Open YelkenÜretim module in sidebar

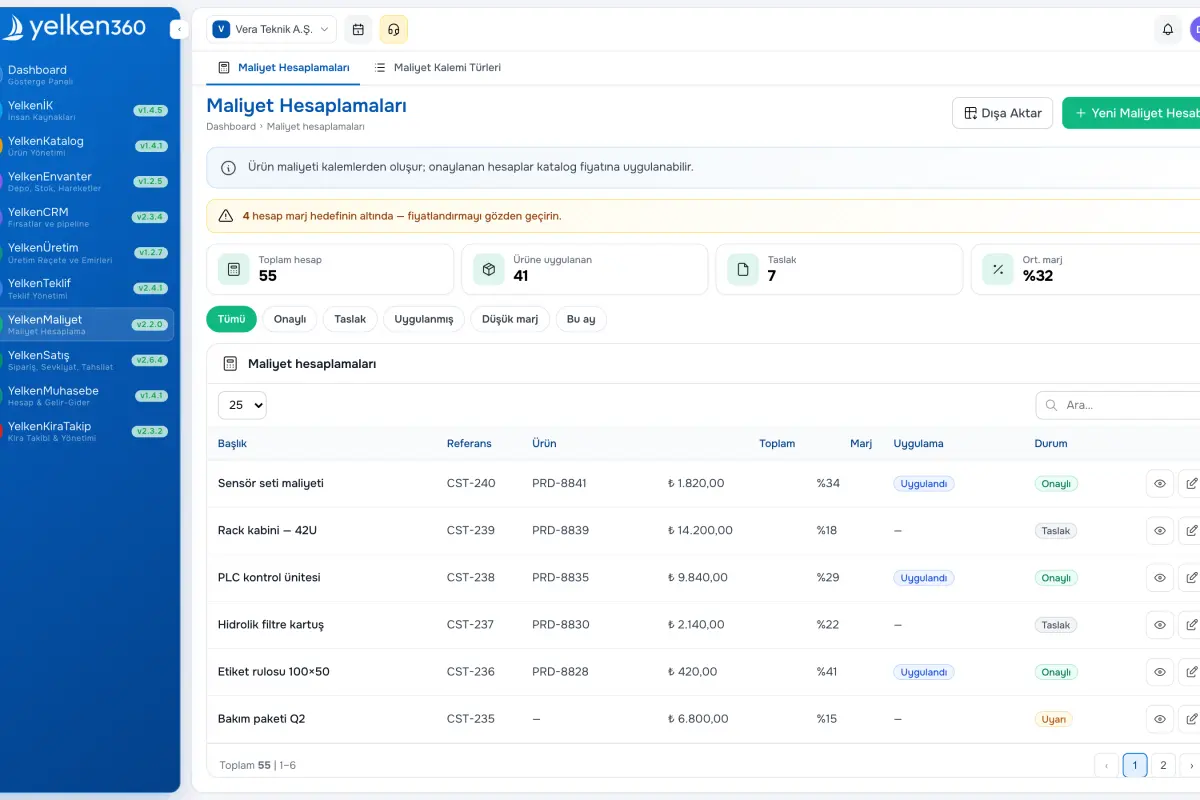[x=87, y=252]
